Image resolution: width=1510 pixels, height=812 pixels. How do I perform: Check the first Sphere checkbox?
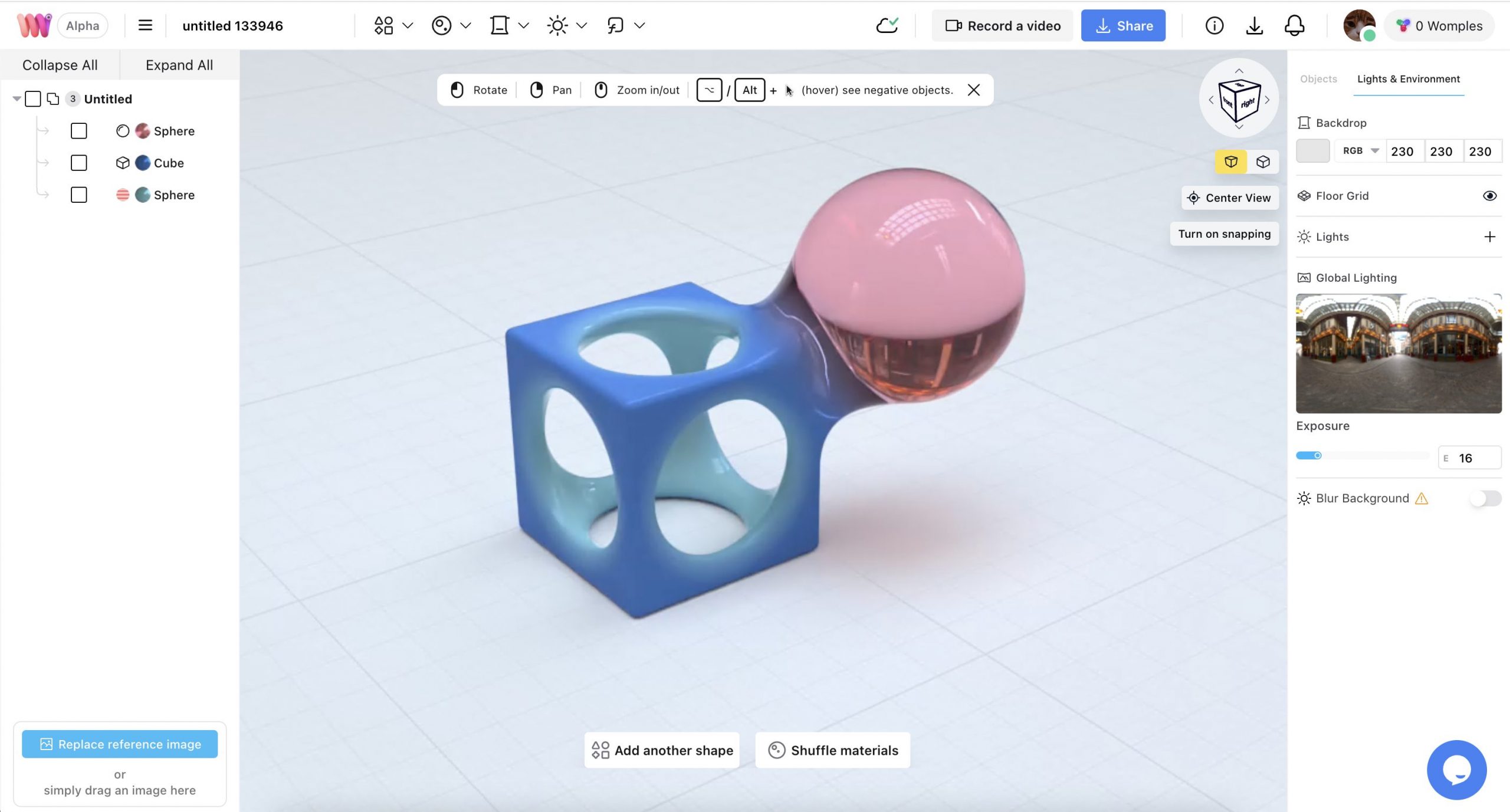[x=78, y=131]
